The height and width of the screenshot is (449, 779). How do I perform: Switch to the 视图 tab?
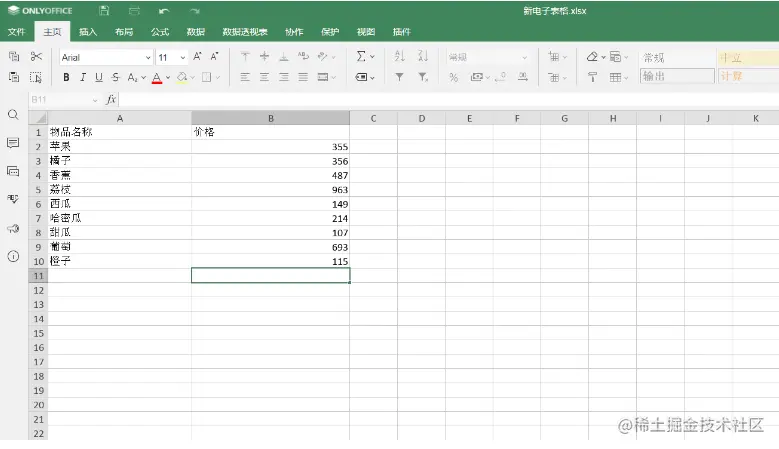click(366, 32)
